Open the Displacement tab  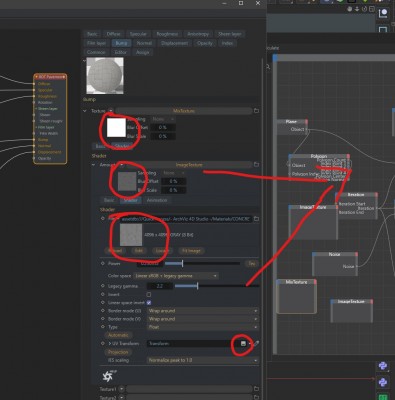coord(174,43)
